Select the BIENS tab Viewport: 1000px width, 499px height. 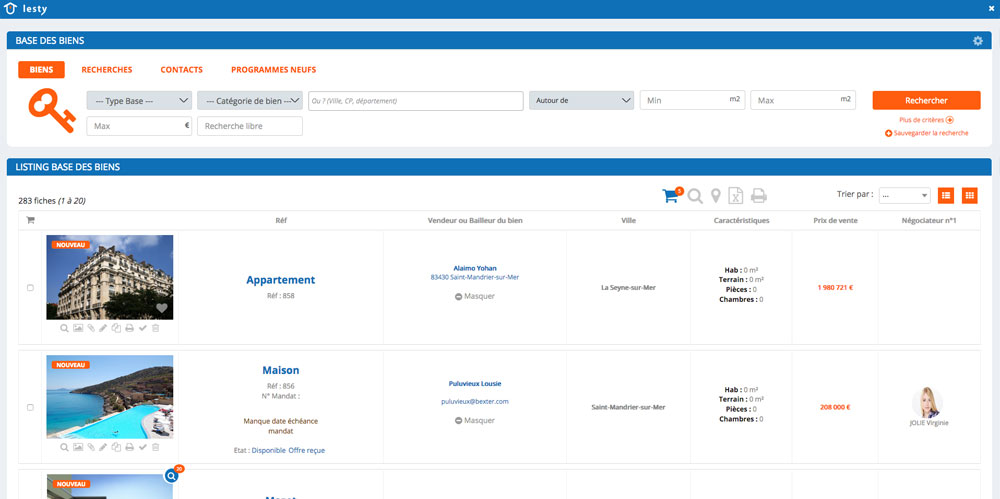tap(41, 70)
